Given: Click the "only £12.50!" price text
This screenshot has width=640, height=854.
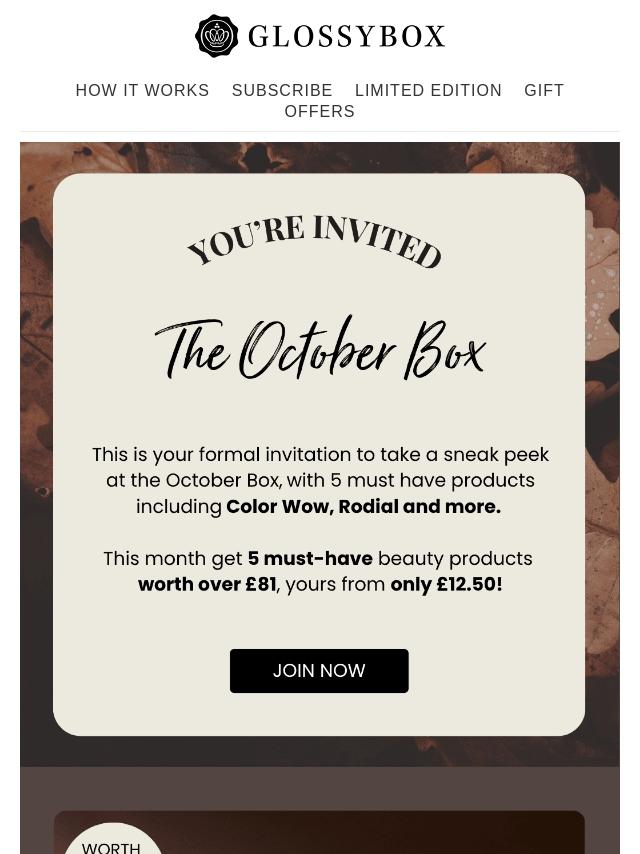Looking at the screenshot, I should pos(446,584).
